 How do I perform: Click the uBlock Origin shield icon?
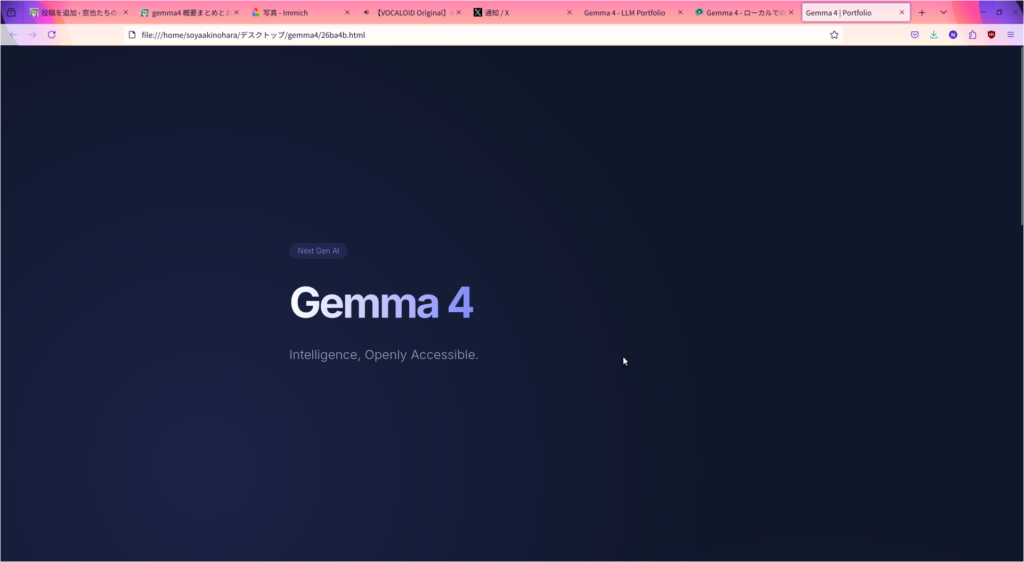pos(991,34)
